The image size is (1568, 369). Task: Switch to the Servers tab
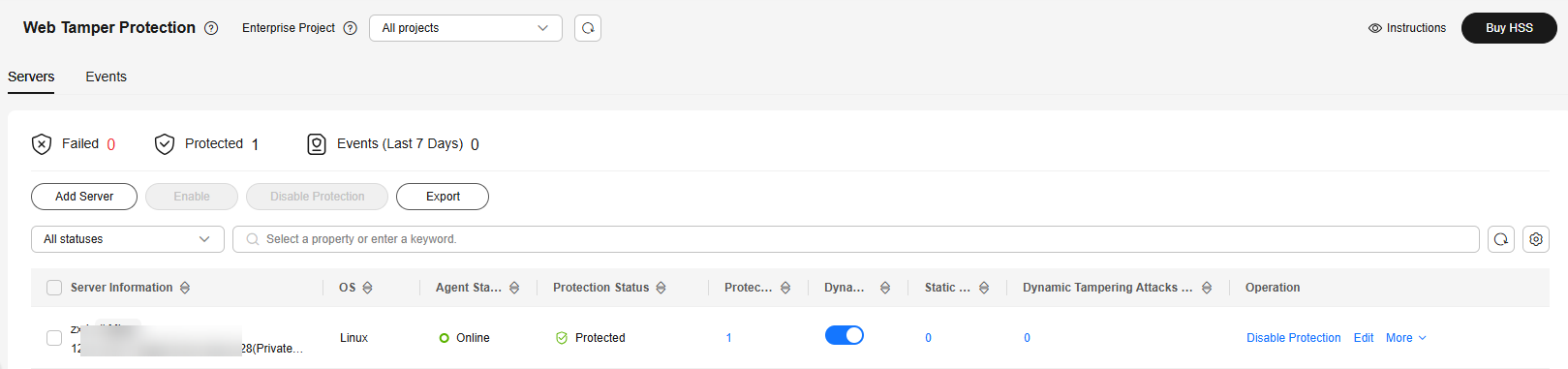click(x=31, y=77)
